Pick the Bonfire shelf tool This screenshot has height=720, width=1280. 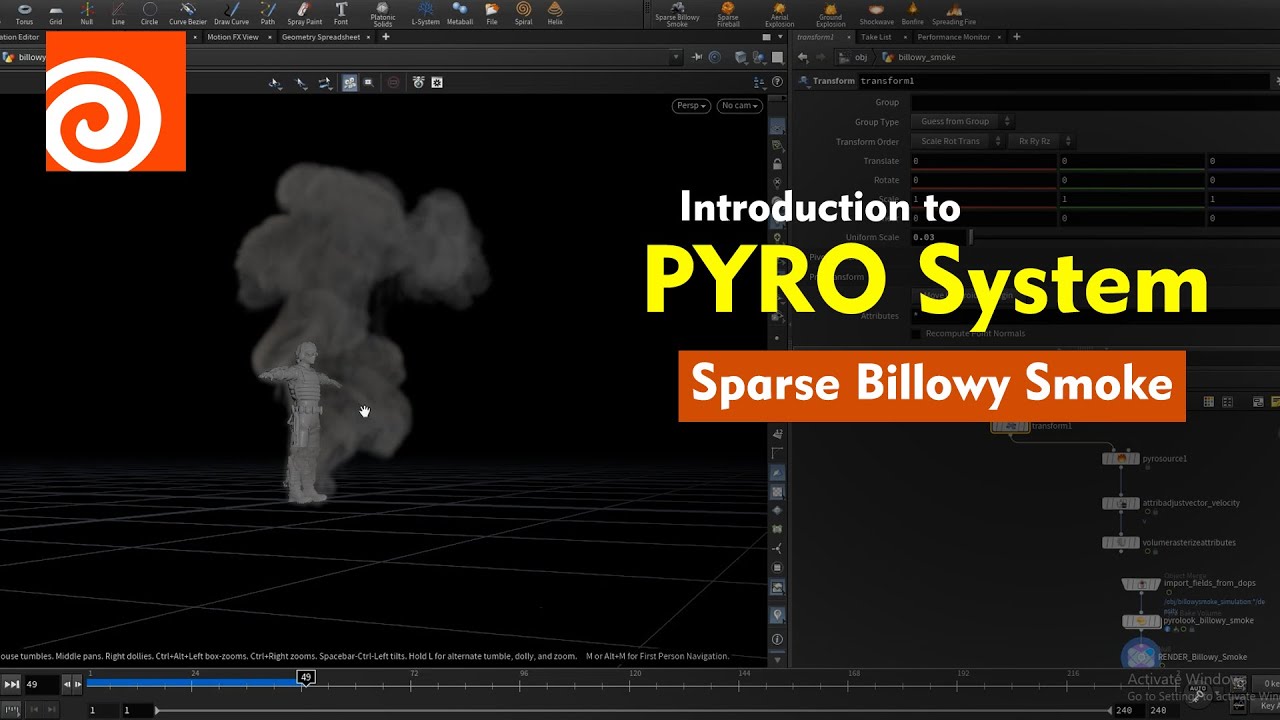pos(912,13)
